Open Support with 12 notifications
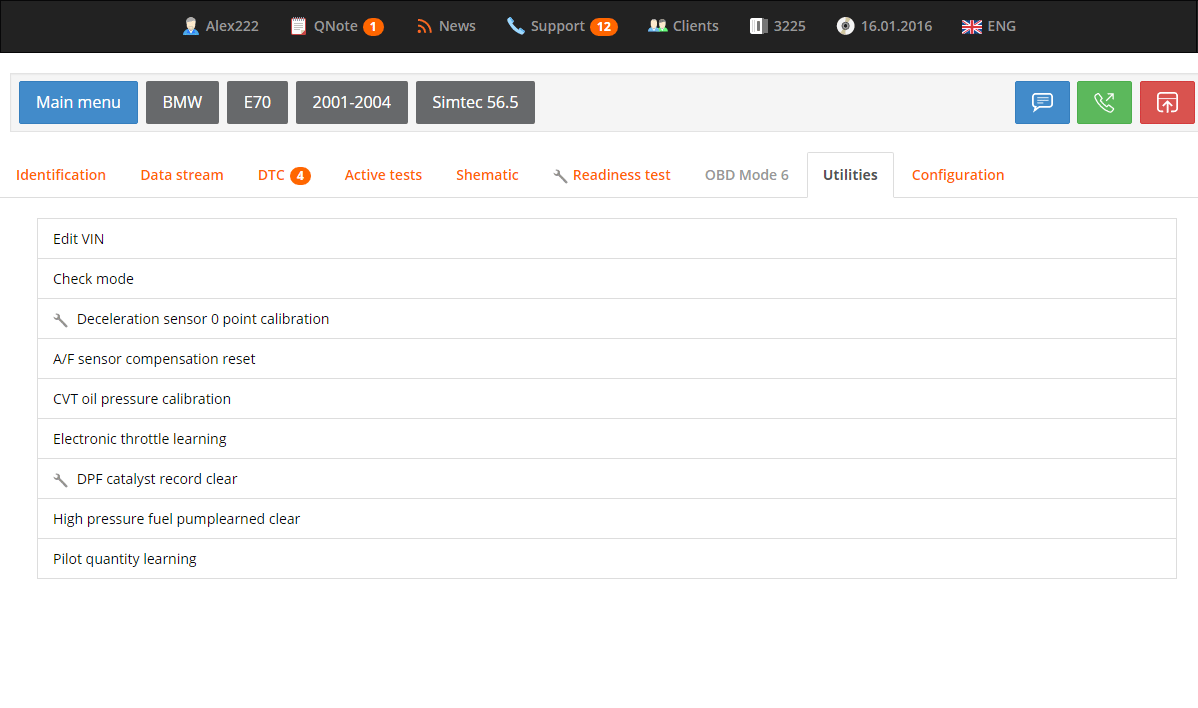Viewport: 1198px width, 708px height. click(561, 26)
